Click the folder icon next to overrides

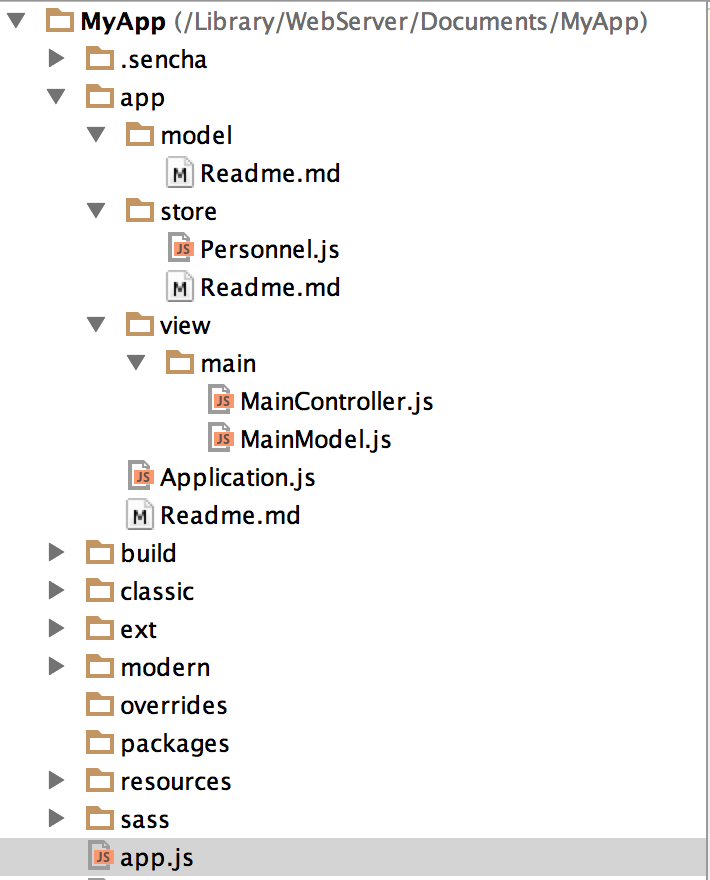click(101, 705)
